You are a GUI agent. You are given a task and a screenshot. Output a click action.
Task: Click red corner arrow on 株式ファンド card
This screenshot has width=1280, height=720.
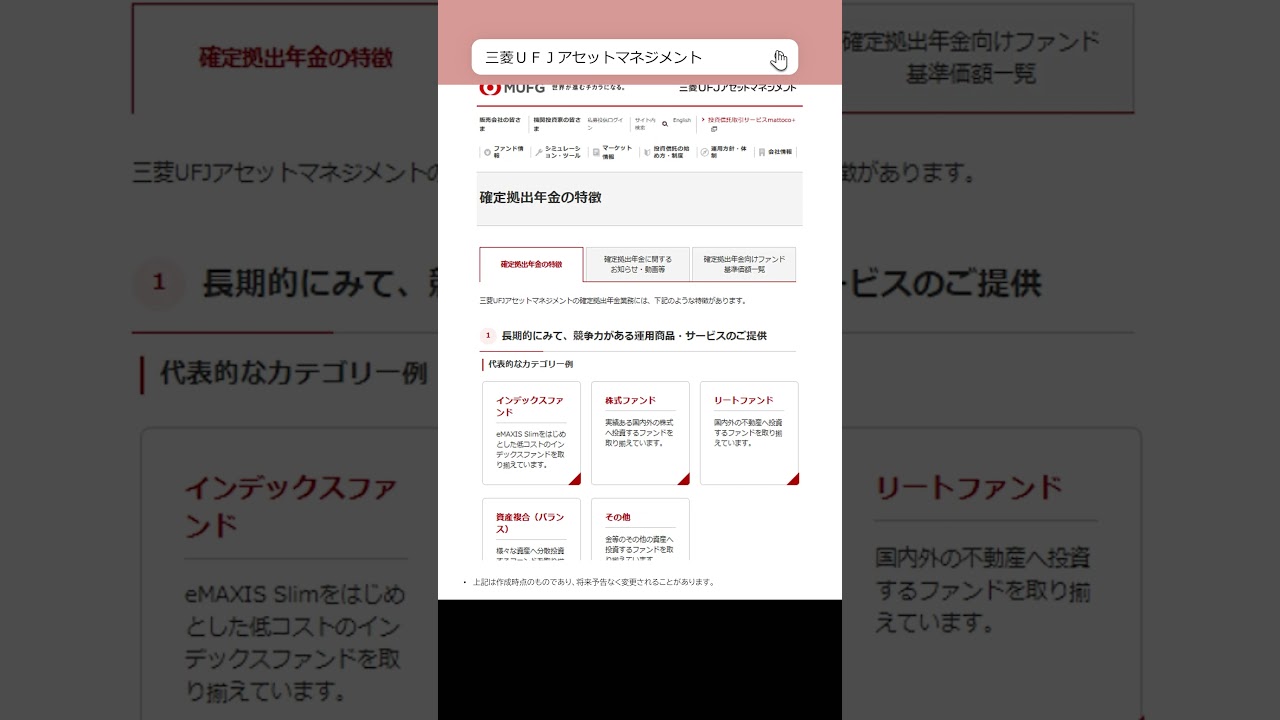tap(684, 479)
